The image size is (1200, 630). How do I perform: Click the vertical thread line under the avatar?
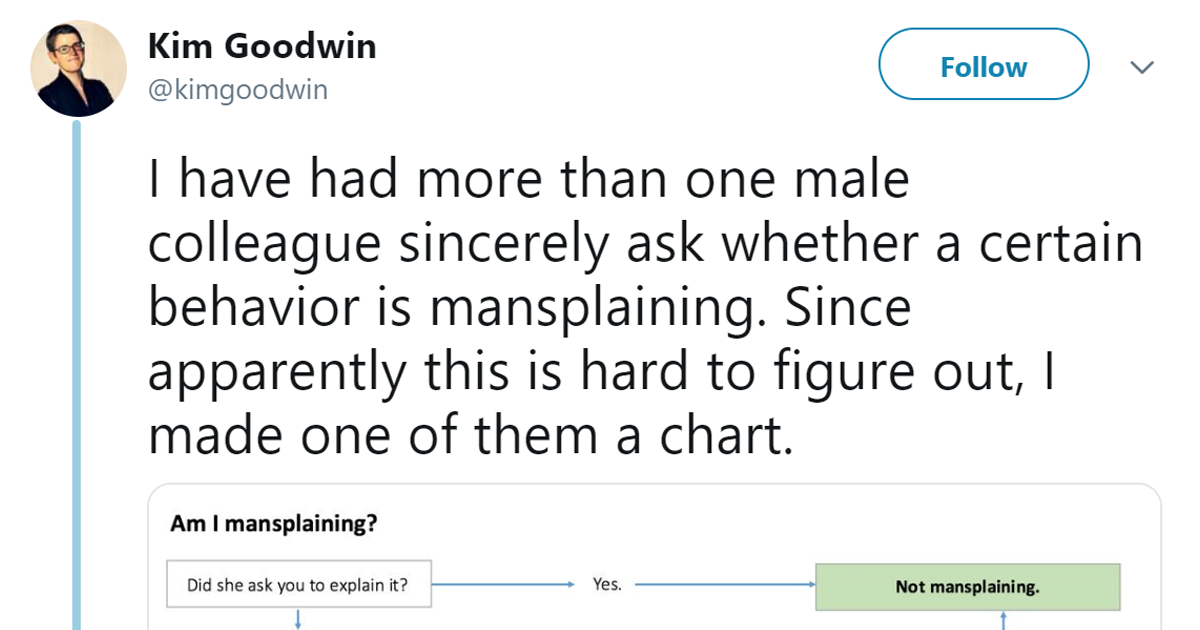click(77, 370)
